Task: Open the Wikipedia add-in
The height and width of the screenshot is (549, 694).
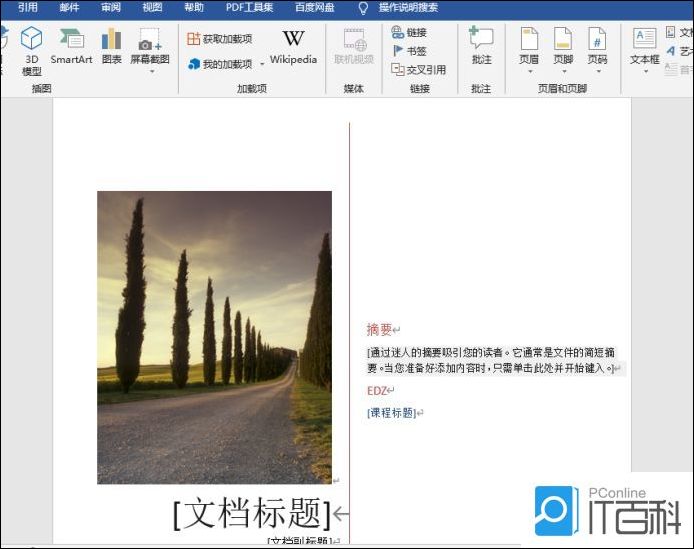Action: pyautogui.click(x=293, y=47)
